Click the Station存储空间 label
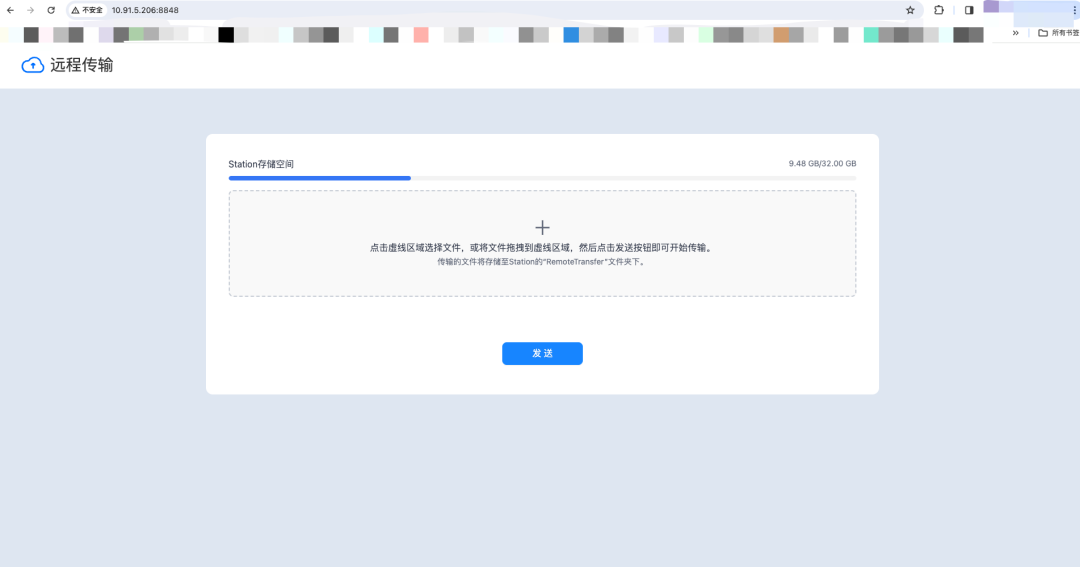 pyautogui.click(x=261, y=164)
